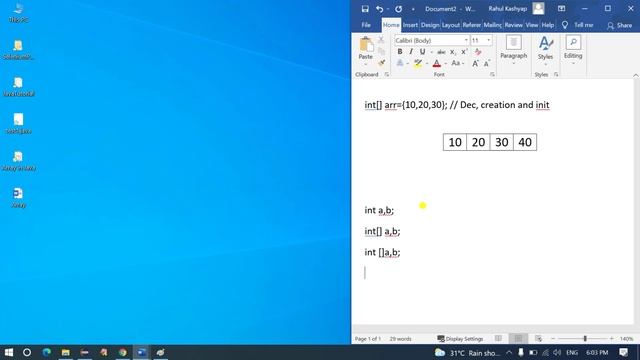640x360 pixels.
Task: Click the Share button
Action: pos(619,25)
